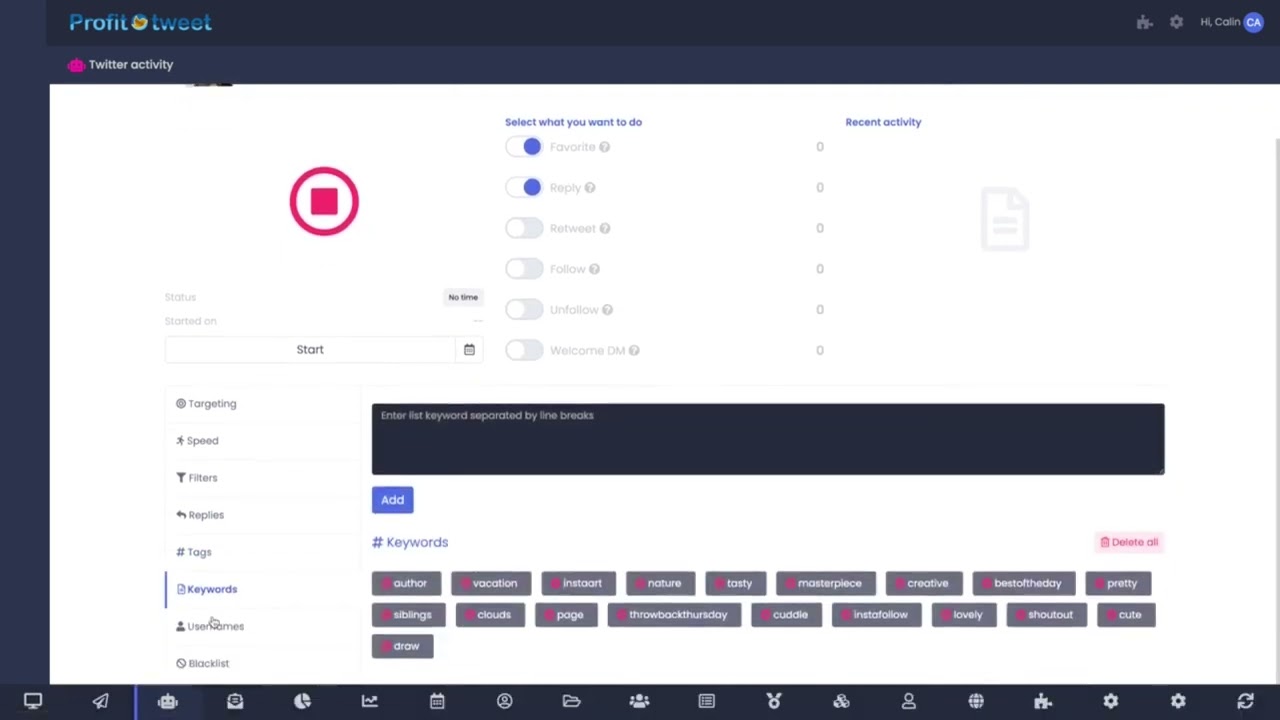Click the help icon next to Welcome DM
Image resolution: width=1280 pixels, height=720 pixels.
(x=634, y=351)
